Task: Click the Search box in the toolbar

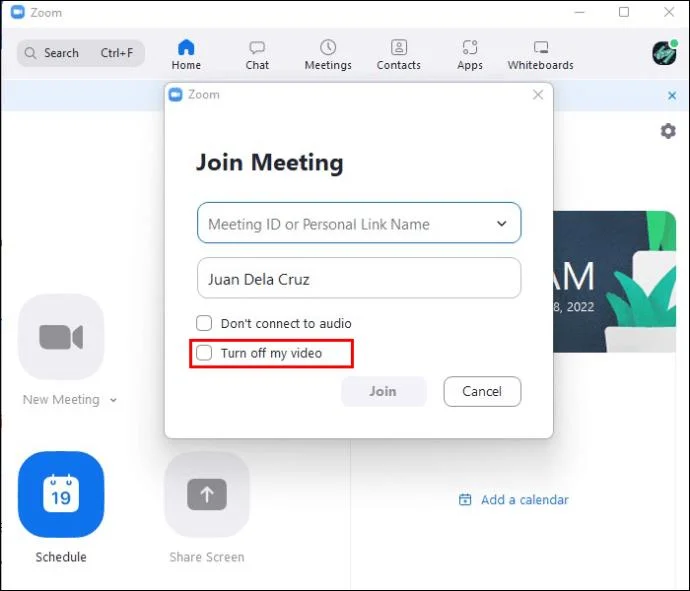Action: 81,53
